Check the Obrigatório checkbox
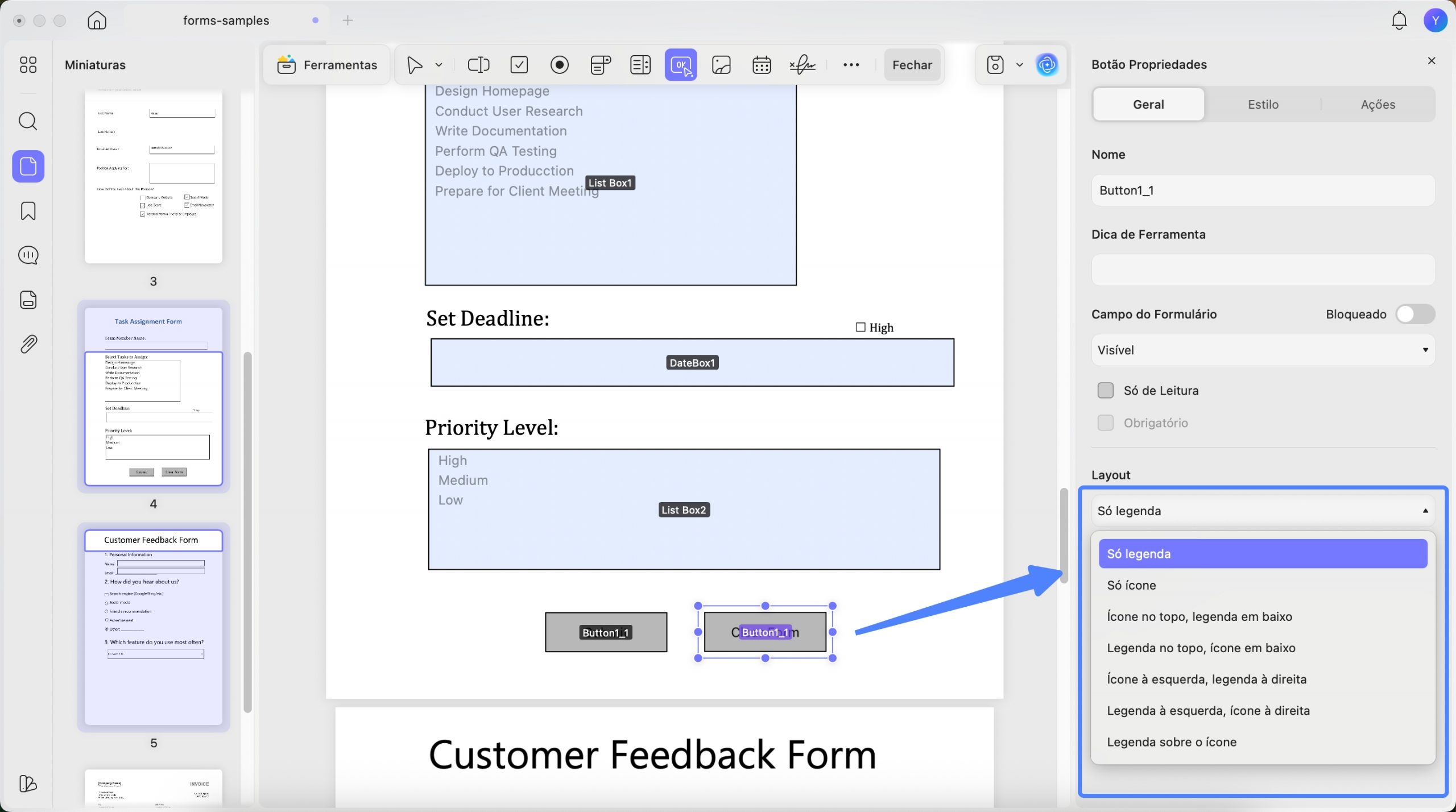 click(x=1106, y=423)
